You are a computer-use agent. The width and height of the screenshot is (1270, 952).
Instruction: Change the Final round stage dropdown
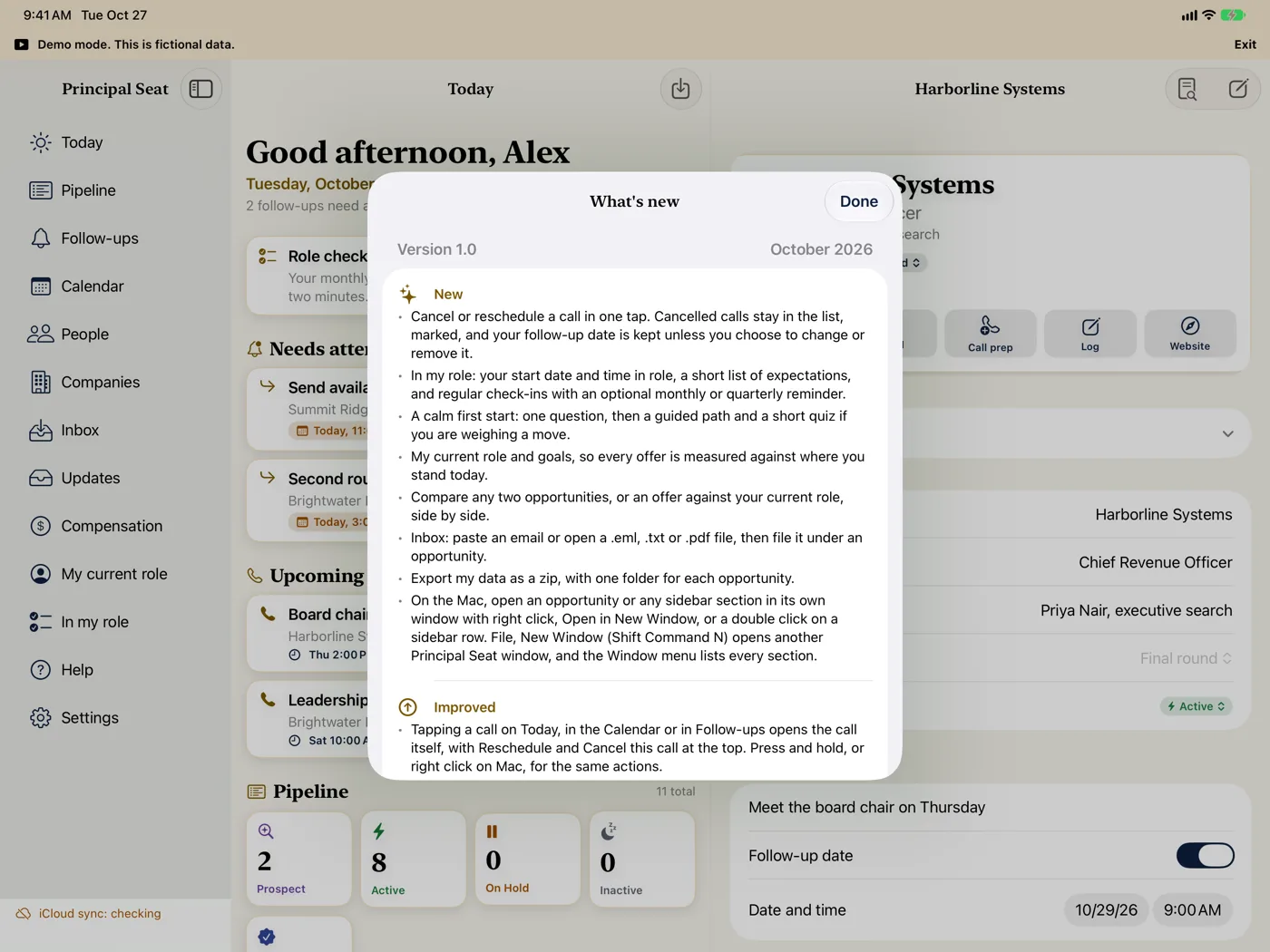click(x=1186, y=658)
